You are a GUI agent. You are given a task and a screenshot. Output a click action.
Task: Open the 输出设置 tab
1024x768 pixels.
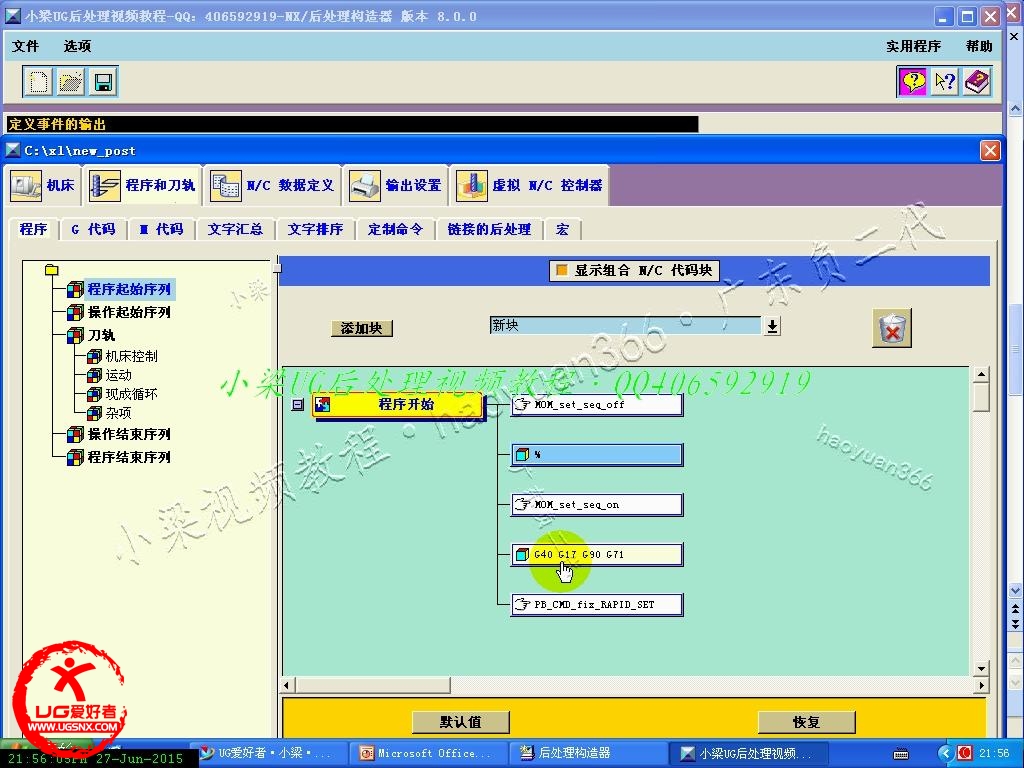(x=396, y=185)
